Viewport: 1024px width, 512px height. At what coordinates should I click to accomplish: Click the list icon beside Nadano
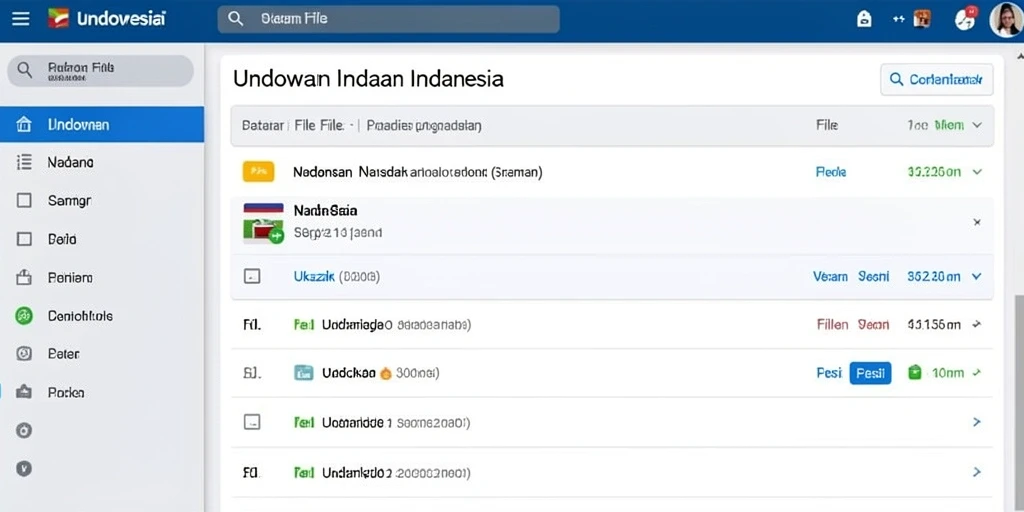pos(24,162)
